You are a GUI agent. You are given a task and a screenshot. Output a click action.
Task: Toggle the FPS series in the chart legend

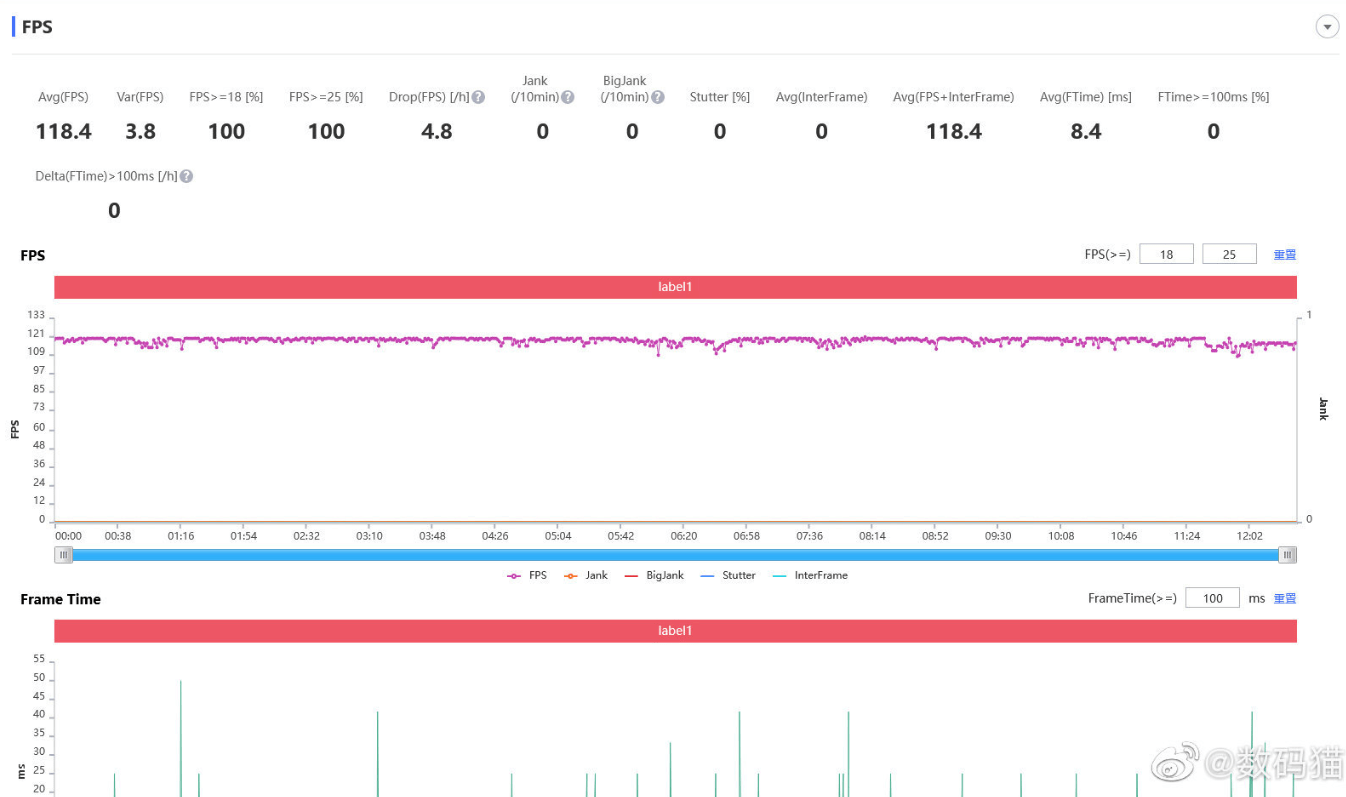pyautogui.click(x=527, y=575)
